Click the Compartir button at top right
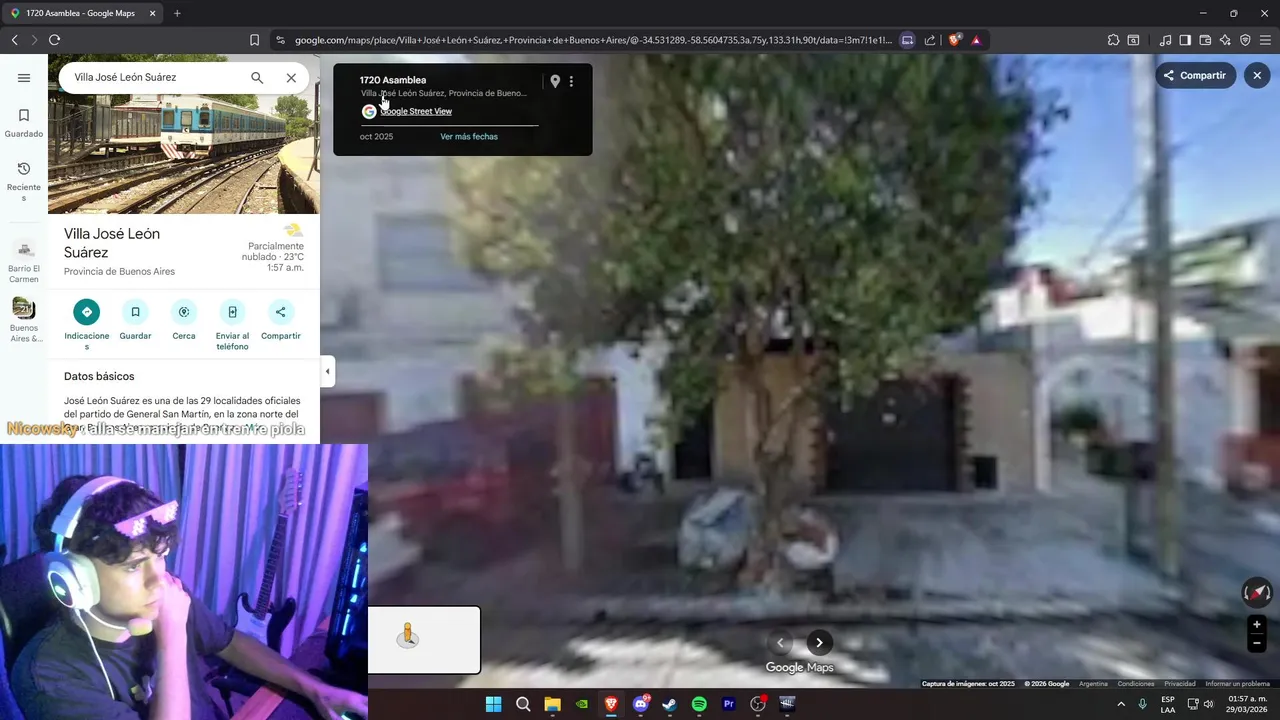 1195,75
